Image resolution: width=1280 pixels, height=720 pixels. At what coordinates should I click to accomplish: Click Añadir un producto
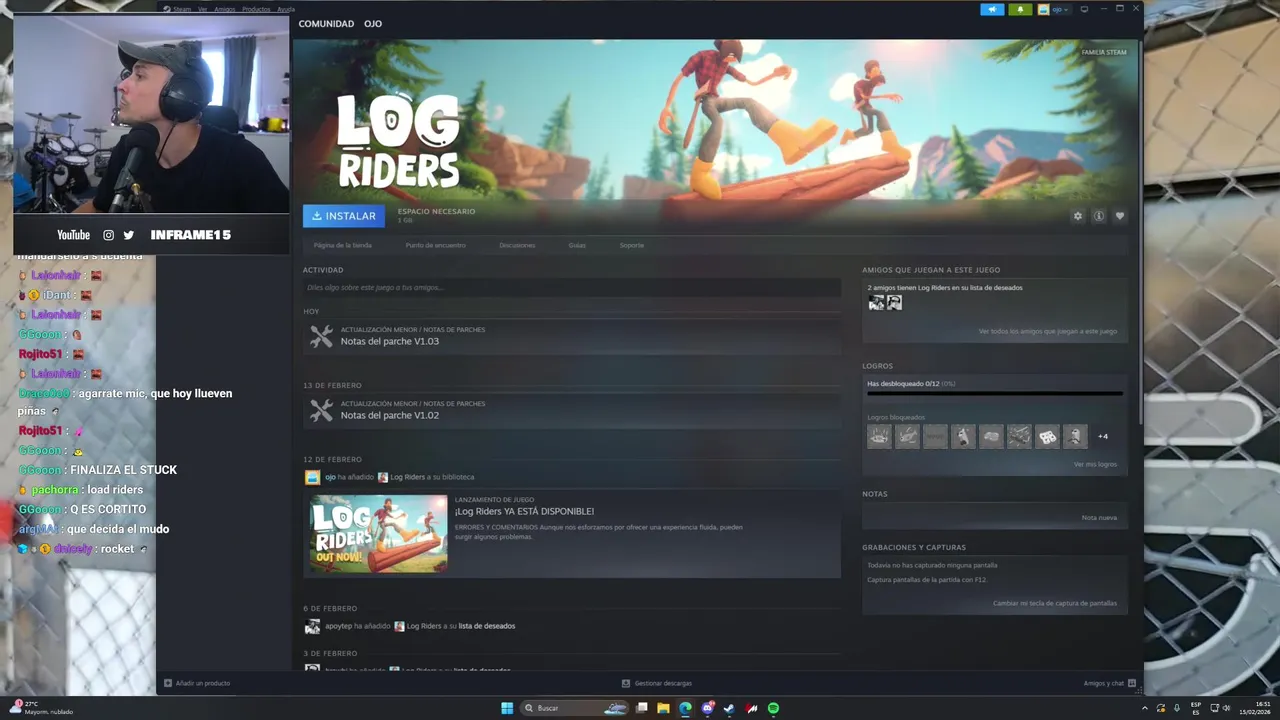point(197,683)
